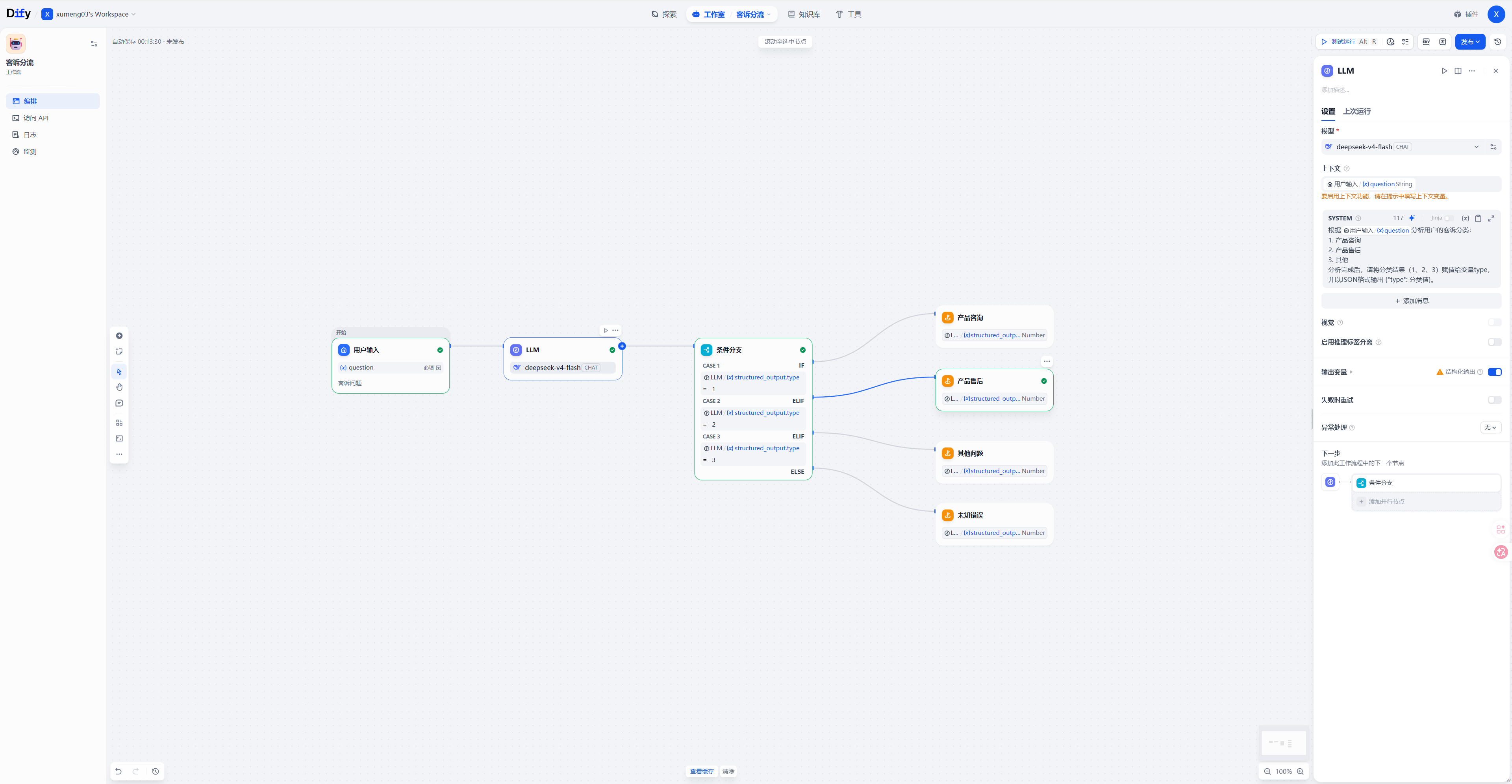Copy the SYSTEM prompt text
Image resolution: width=1512 pixels, height=784 pixels.
tap(1478, 218)
